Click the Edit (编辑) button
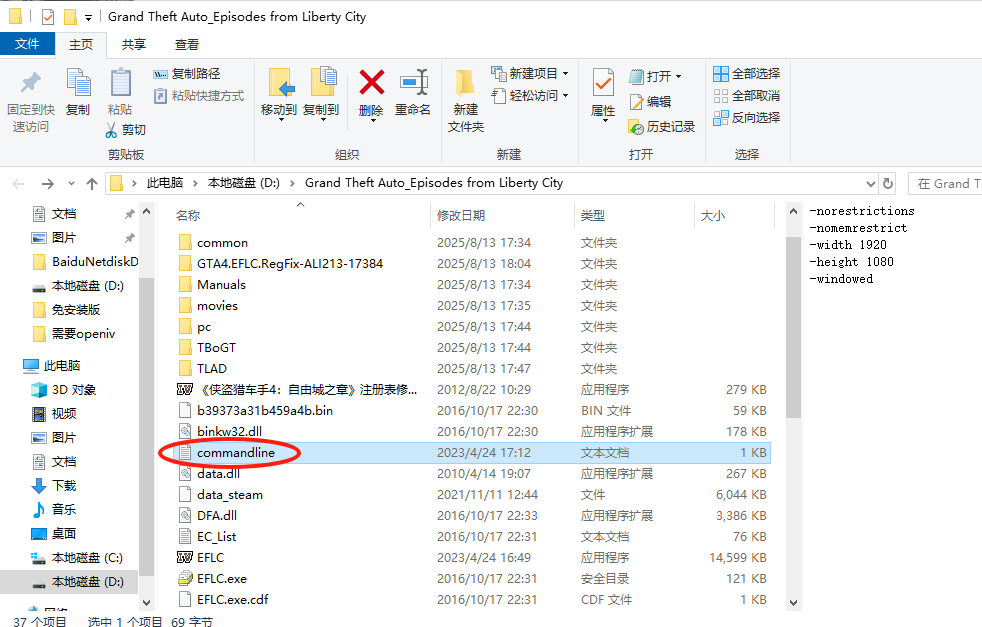 pyautogui.click(x=650, y=101)
